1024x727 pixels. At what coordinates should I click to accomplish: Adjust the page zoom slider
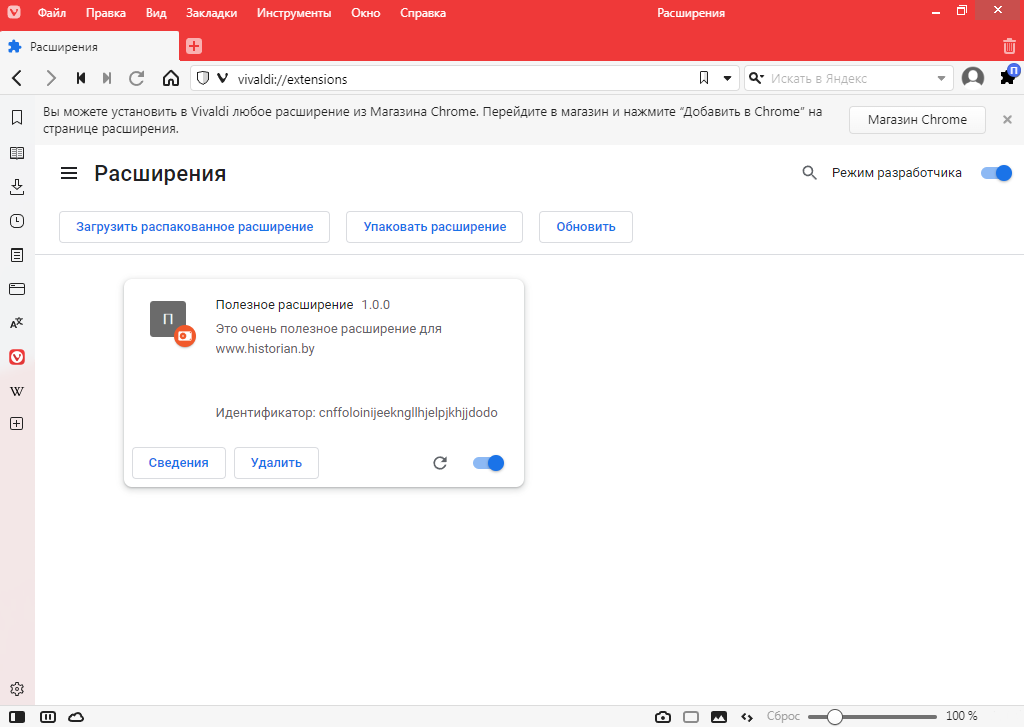pos(835,717)
